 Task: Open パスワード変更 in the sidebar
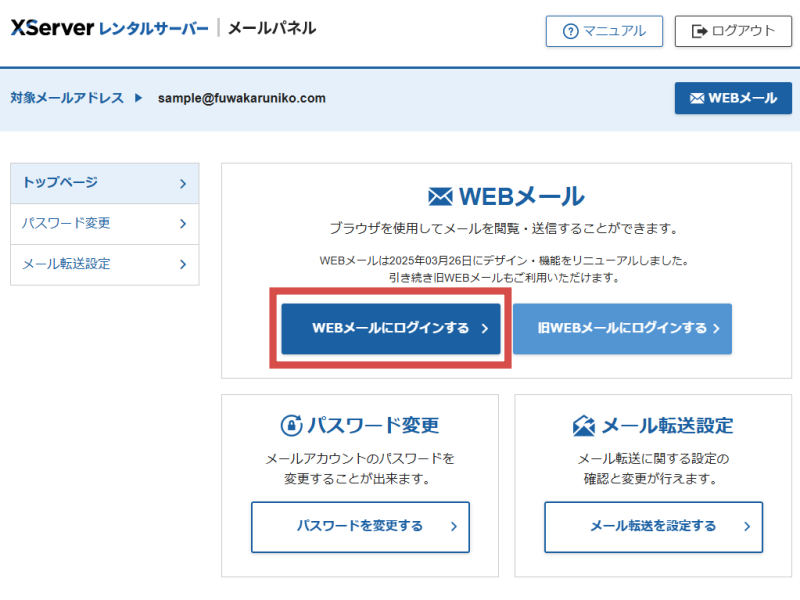point(105,223)
